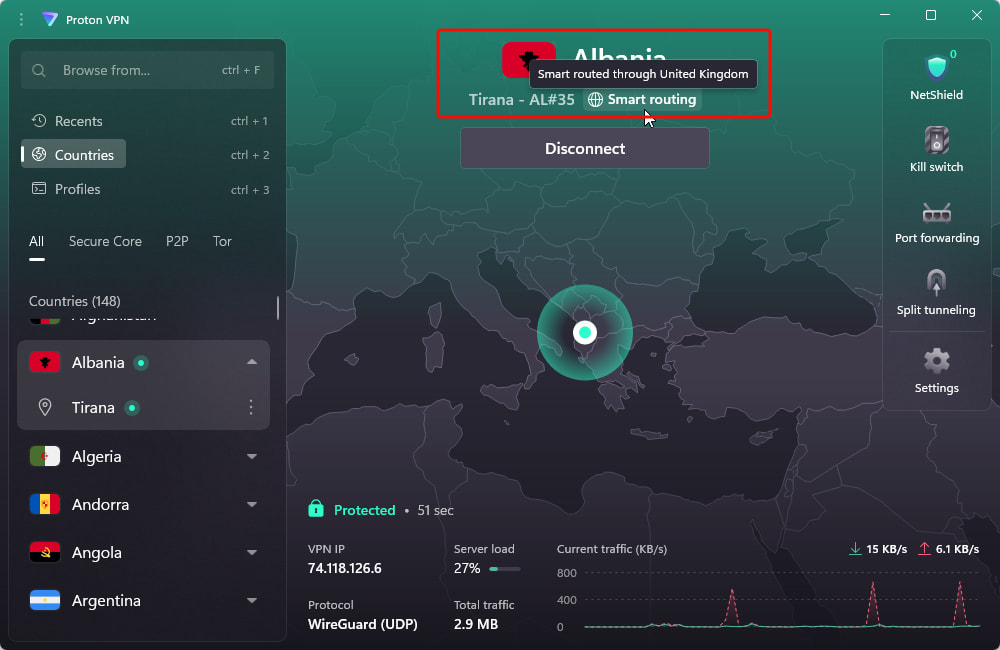Viewport: 1000px width, 650px height.
Task: Click the 2.9 MB total traffic value
Action: click(475, 624)
